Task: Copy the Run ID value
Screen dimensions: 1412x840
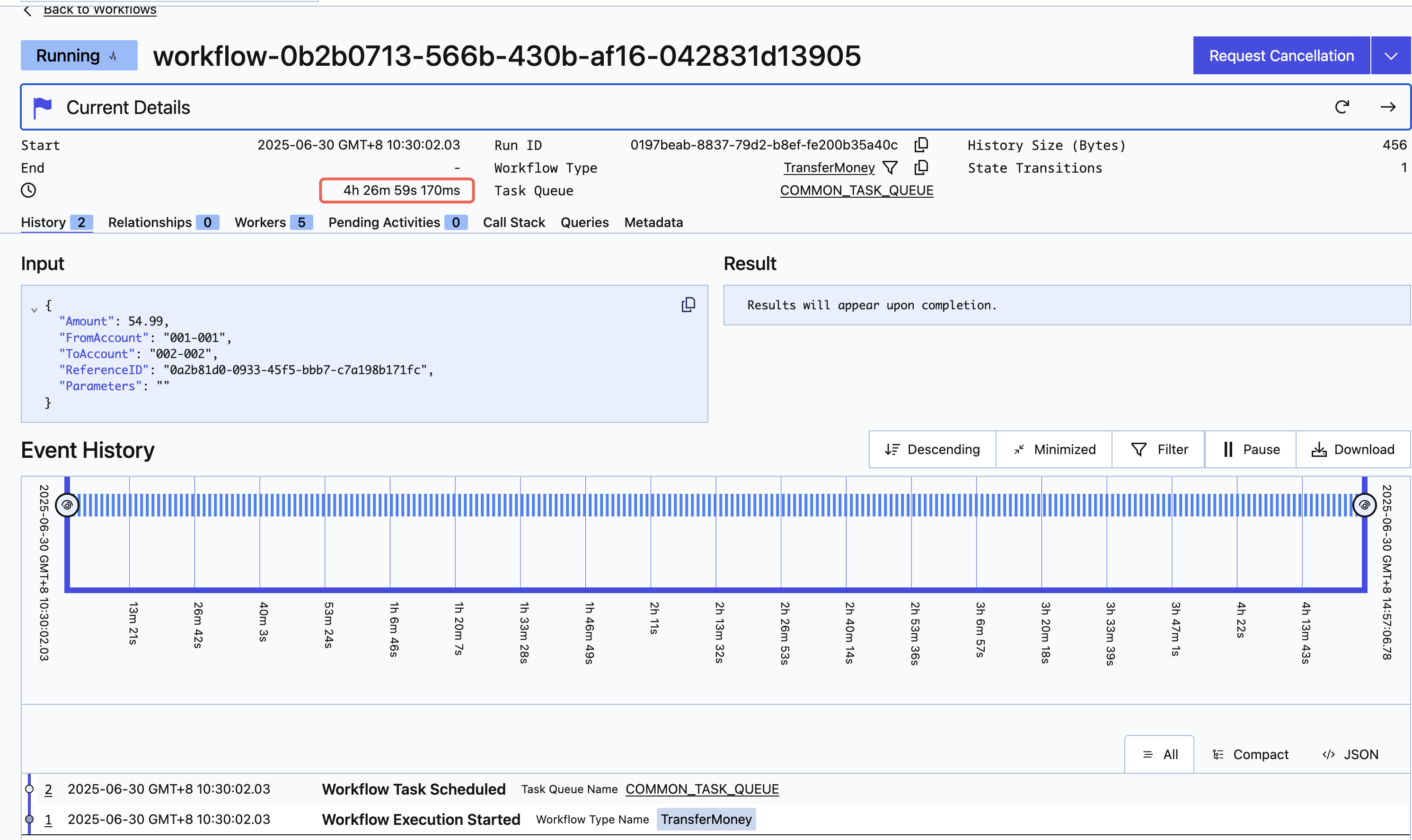Action: pyautogui.click(x=921, y=145)
